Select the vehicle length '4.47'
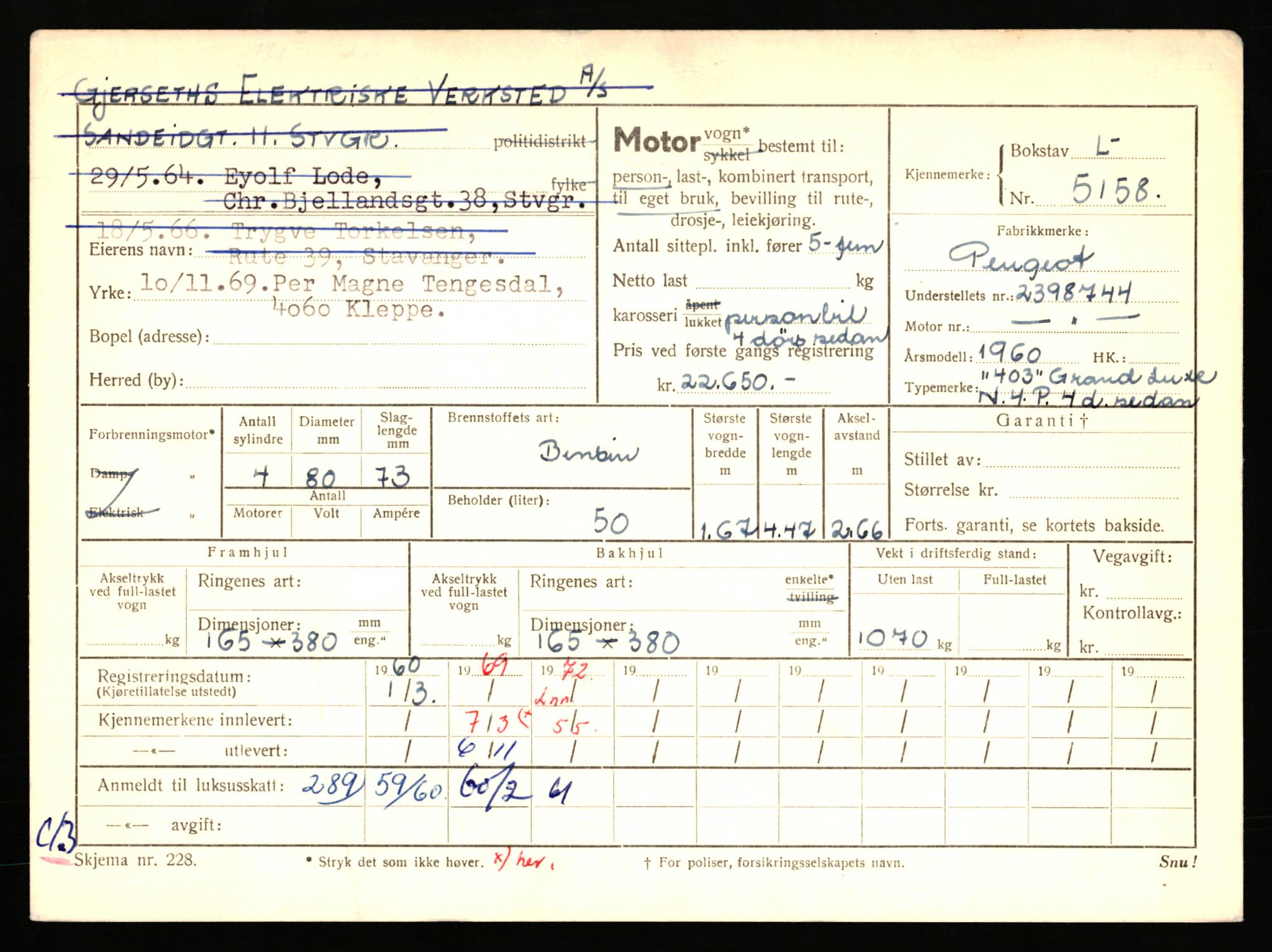 (789, 530)
